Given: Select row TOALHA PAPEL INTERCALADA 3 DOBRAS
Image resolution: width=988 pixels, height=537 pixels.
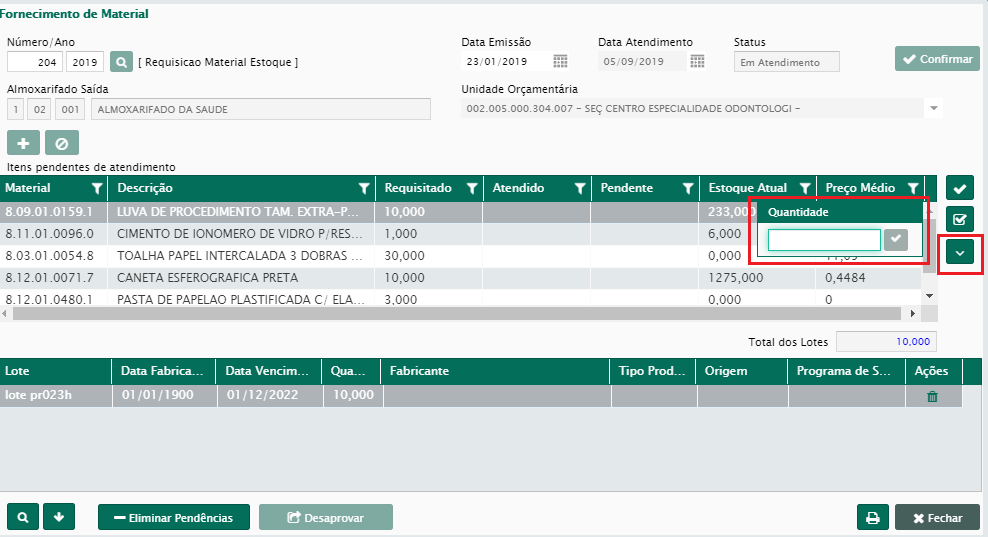Looking at the screenshot, I should tap(461, 256).
